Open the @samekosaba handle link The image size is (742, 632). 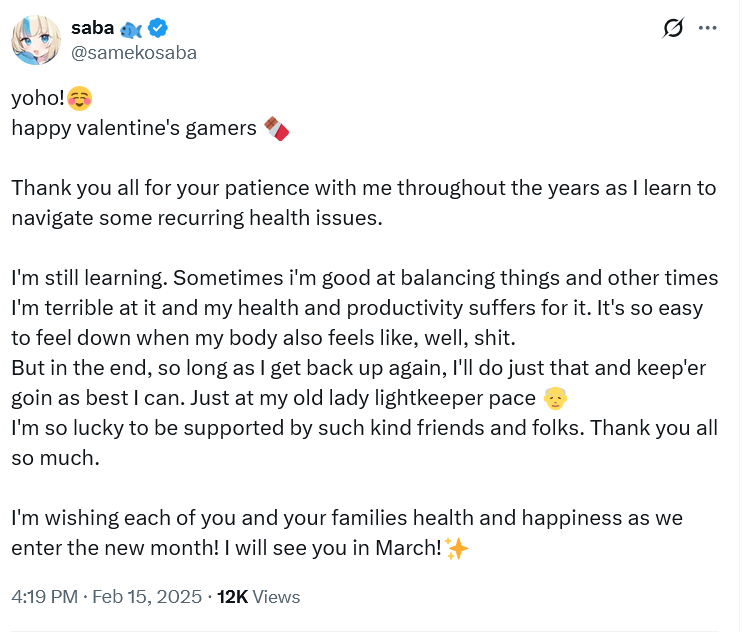(x=134, y=53)
